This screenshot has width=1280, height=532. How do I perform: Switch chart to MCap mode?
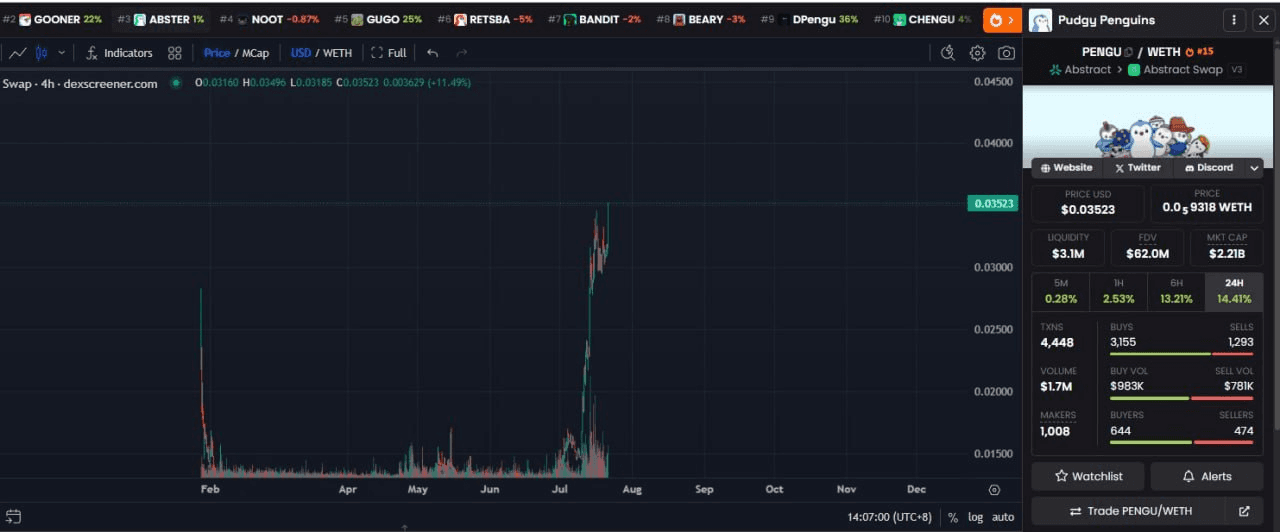coord(255,53)
